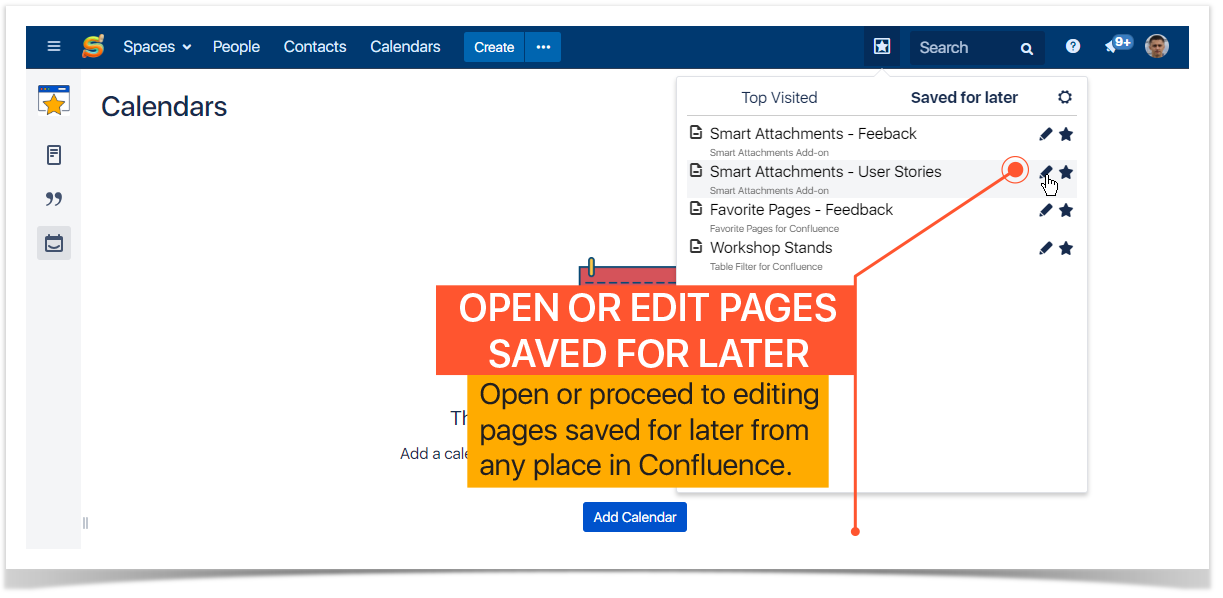Image resolution: width=1223 pixels, height=598 pixels.
Task: Click 'Favorite Pages for Confluence' space label
Action: [774, 229]
